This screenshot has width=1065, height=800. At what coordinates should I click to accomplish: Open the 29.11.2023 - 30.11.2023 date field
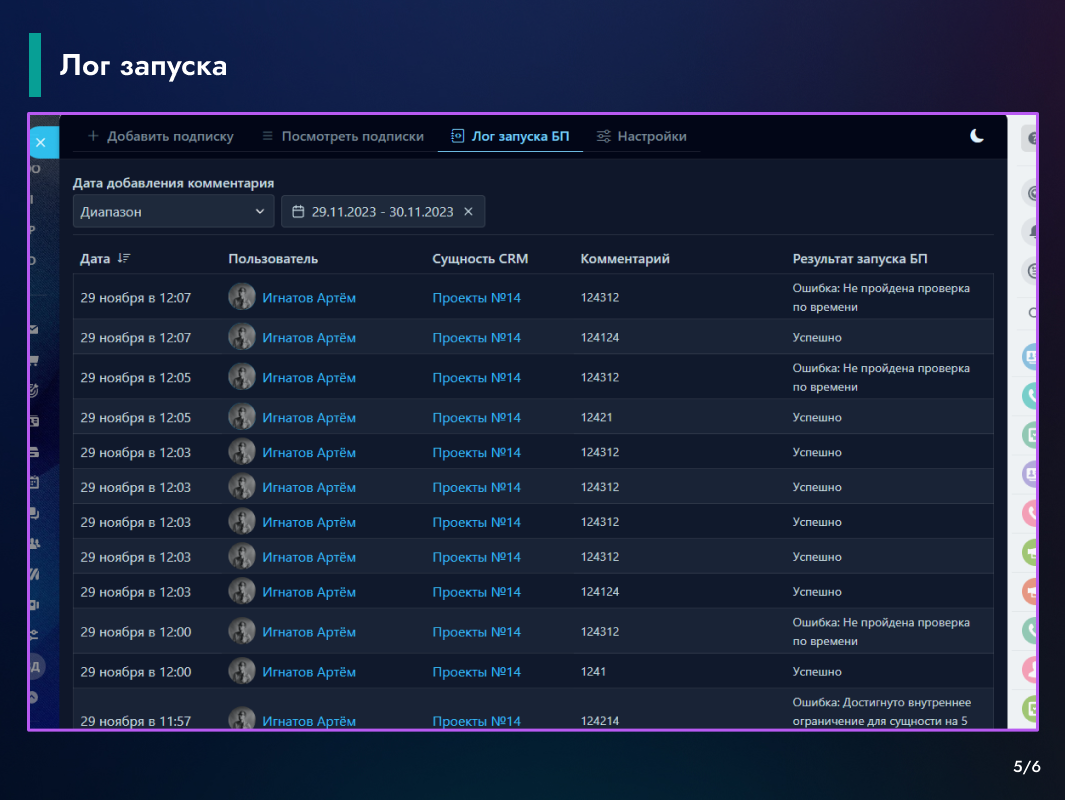382,212
